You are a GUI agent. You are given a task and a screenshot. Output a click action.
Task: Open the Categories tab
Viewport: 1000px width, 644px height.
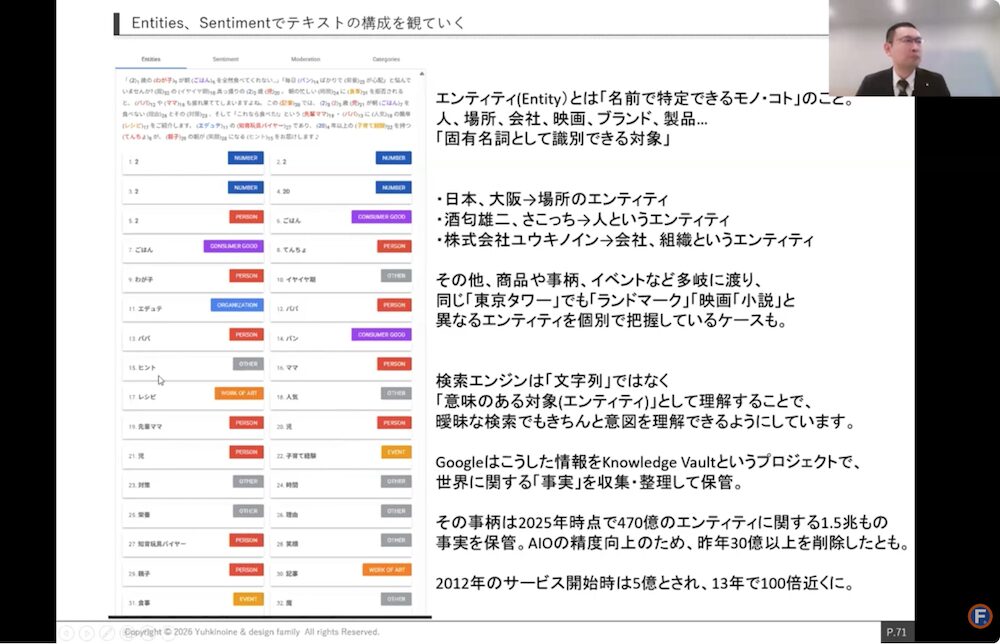coord(385,59)
